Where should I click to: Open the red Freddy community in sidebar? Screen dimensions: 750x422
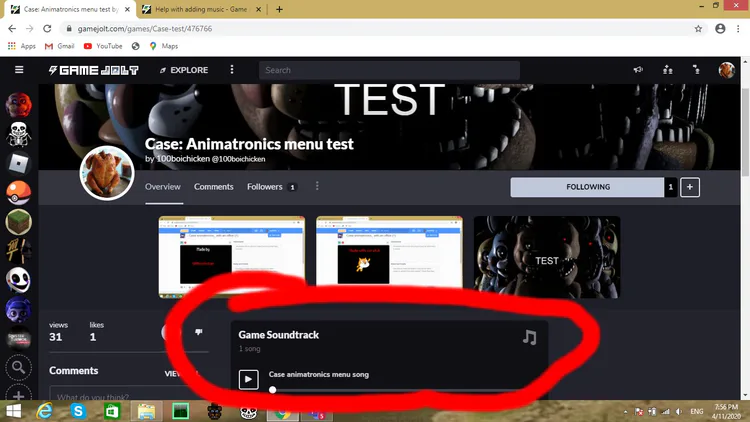click(19, 105)
